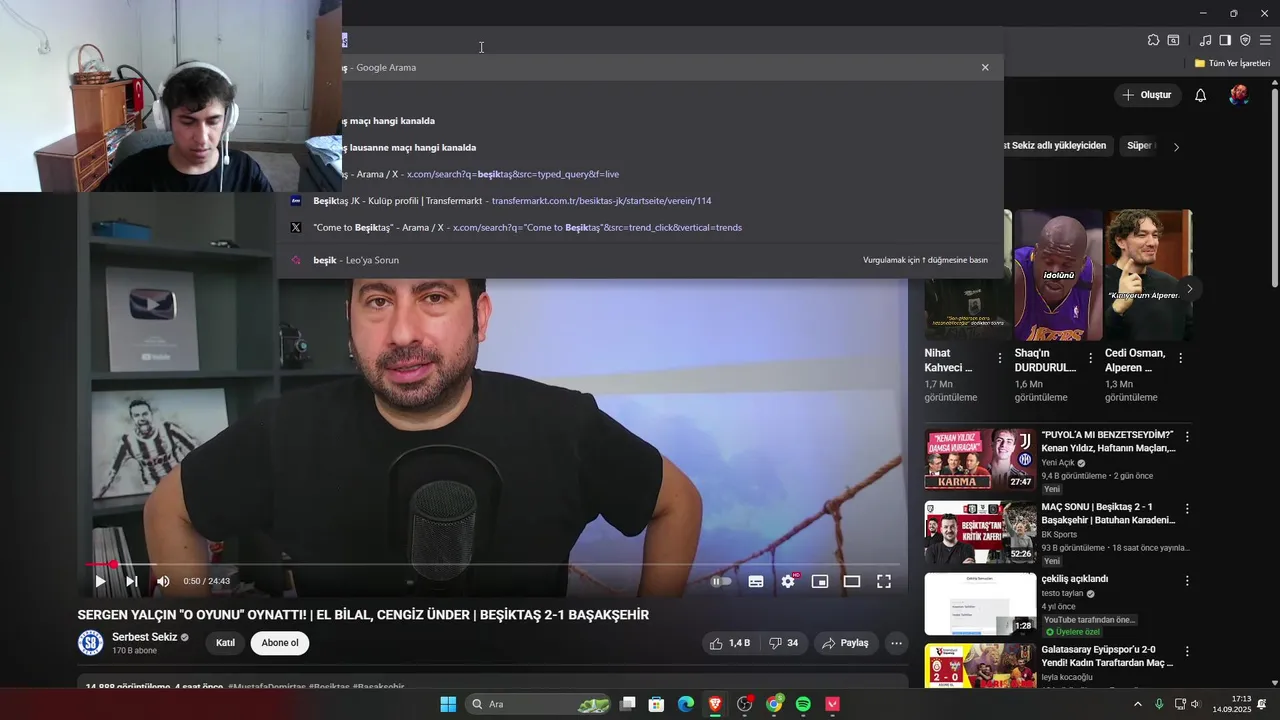
Task: Toggle subtitles captions button
Action: tap(756, 581)
